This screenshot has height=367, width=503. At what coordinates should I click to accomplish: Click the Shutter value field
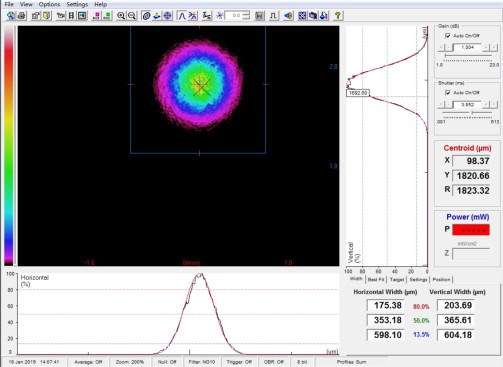(467, 105)
